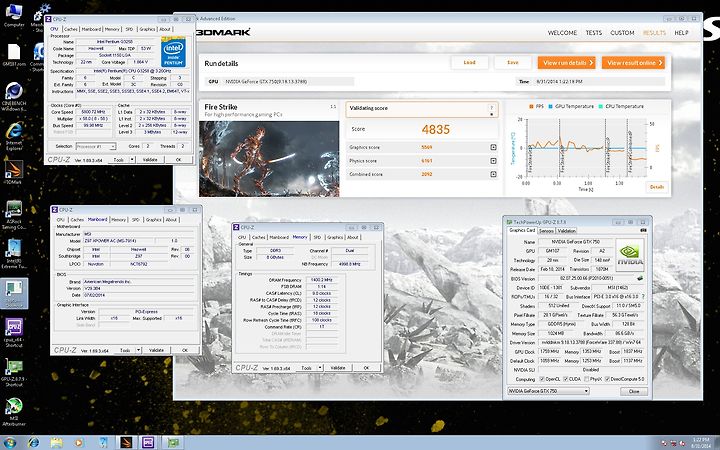This screenshot has height=450, width=720.
Task: Open Windows Explorer from the taskbar
Action: [56, 443]
